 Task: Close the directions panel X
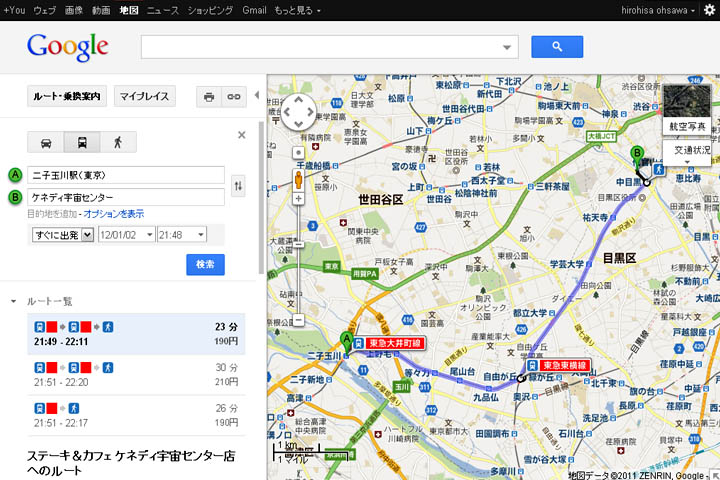click(x=242, y=135)
